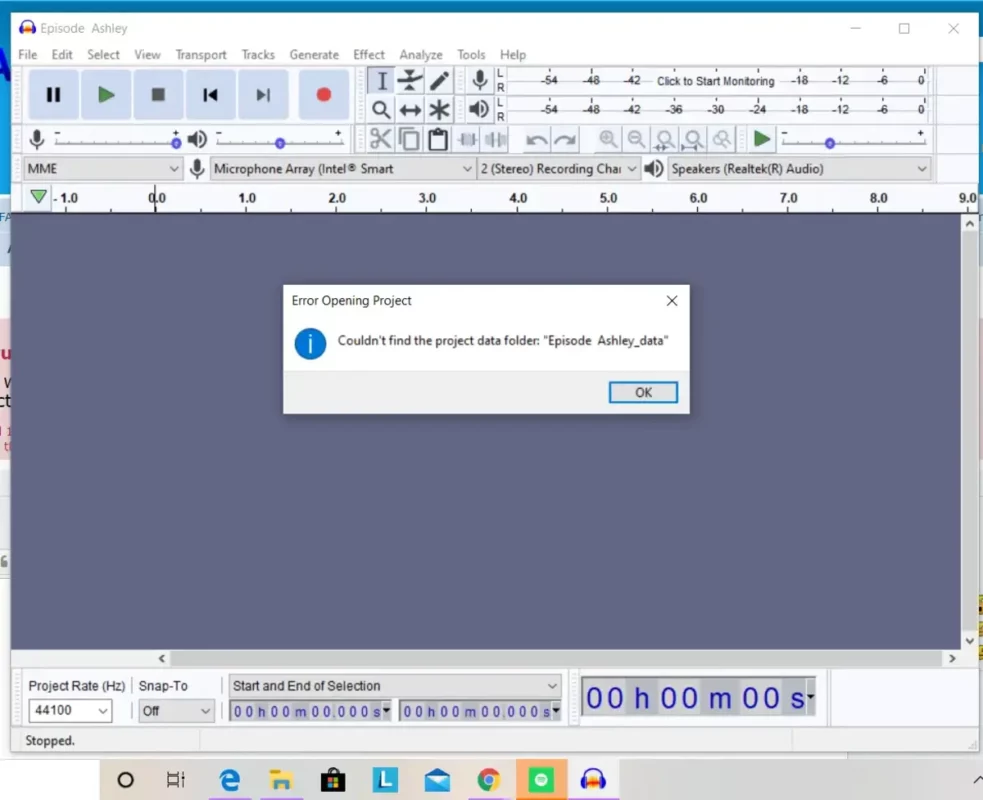Open the Speakers (Realtek) playback device dropdown
This screenshot has height=800, width=983.
799,169
